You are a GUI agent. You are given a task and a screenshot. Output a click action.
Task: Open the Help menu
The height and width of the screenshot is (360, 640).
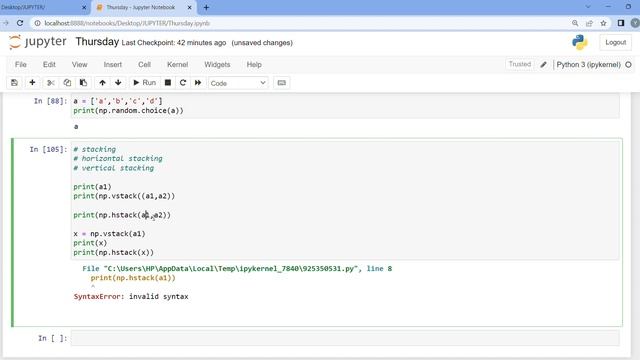(254, 64)
